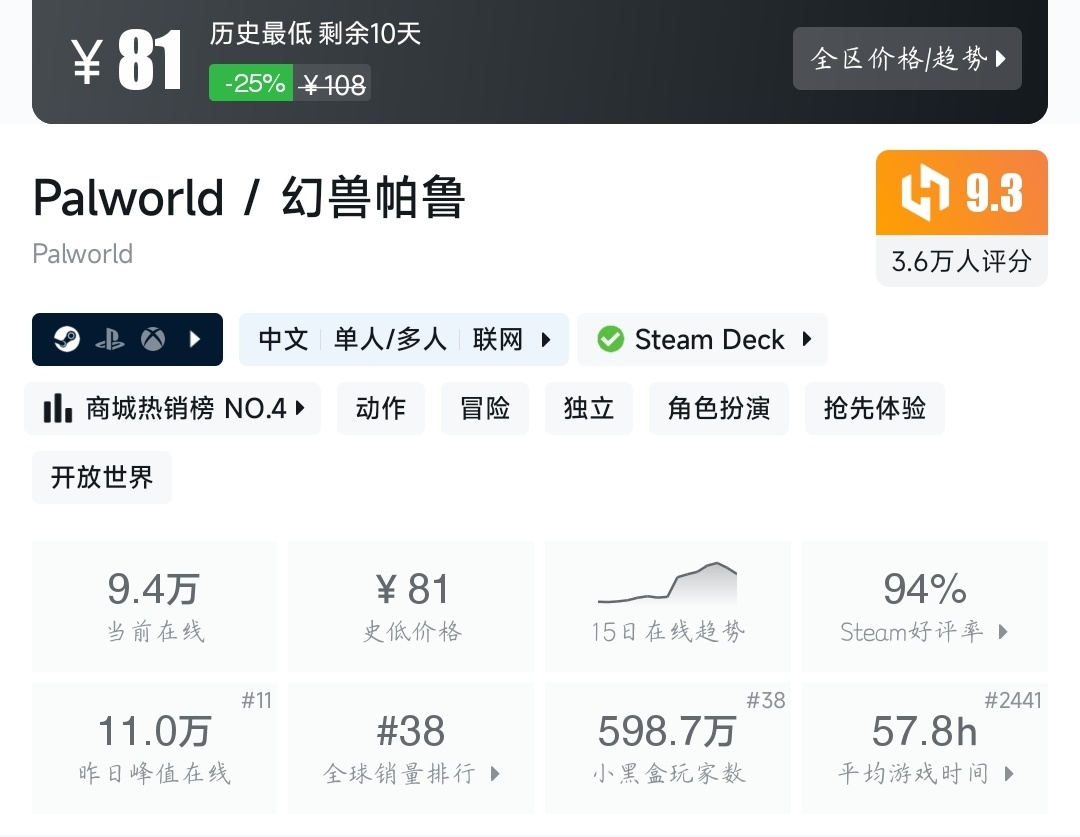Viewport: 1080px width, 837px height.
Task: Expand the Steam Deck arrow
Action: 807,339
